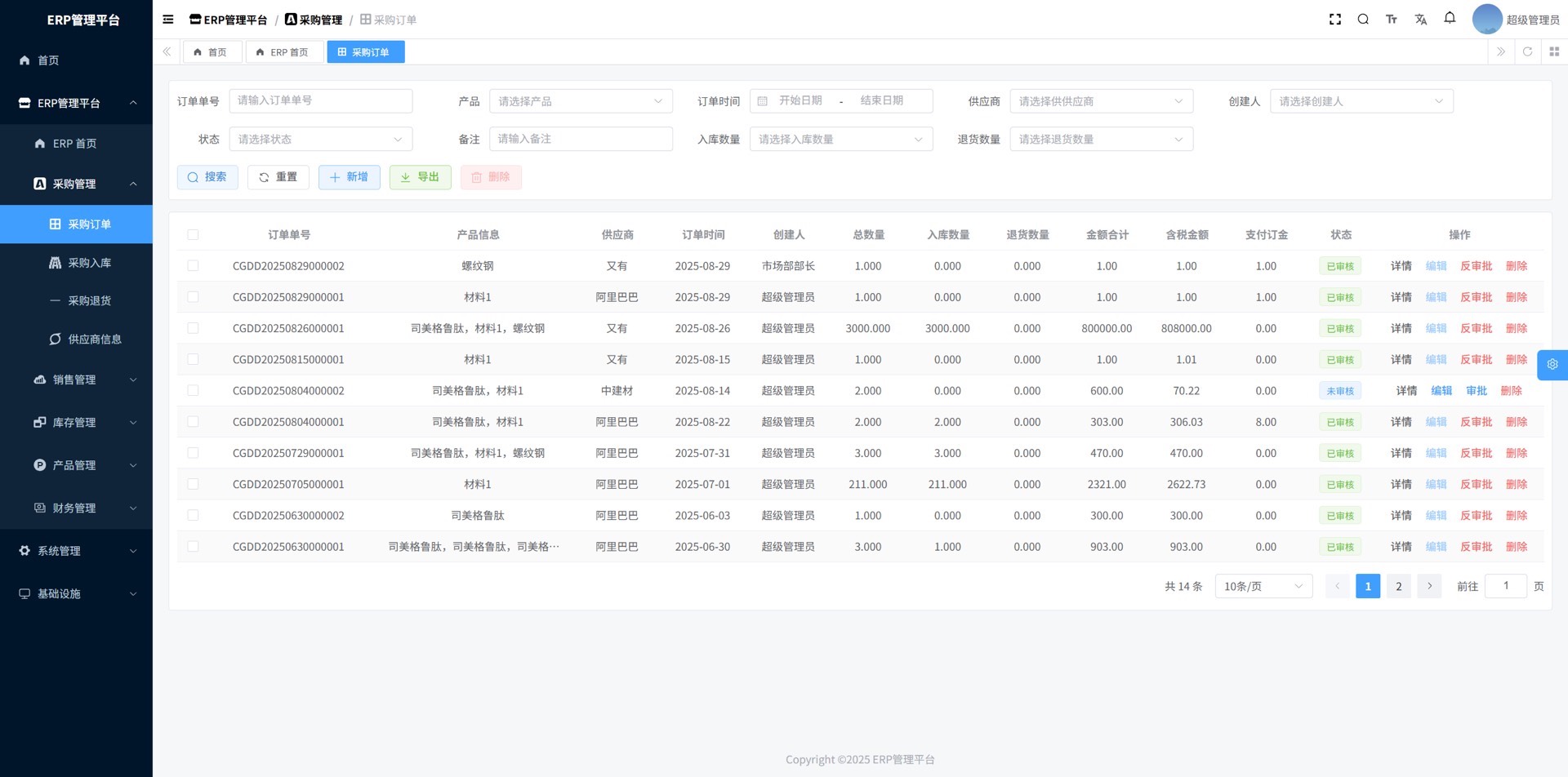Go to page 2 of results

pyautogui.click(x=1398, y=586)
